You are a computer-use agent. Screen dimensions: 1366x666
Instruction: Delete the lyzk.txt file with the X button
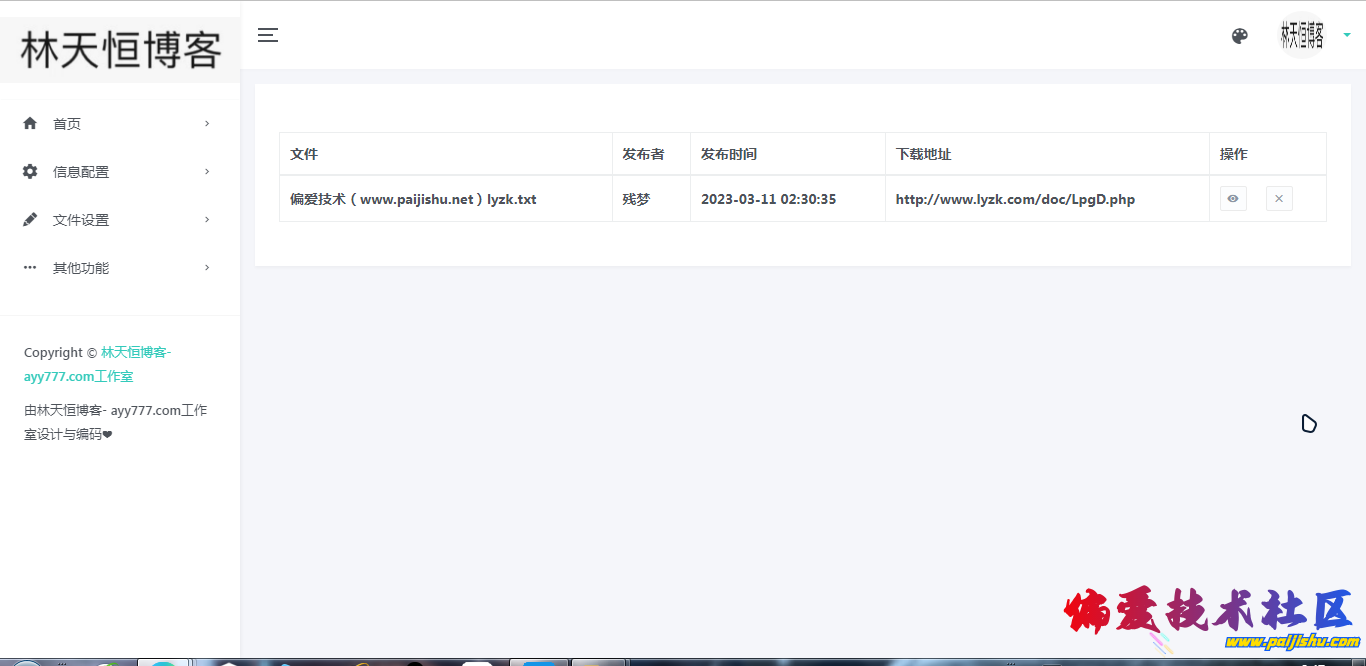click(x=1279, y=199)
